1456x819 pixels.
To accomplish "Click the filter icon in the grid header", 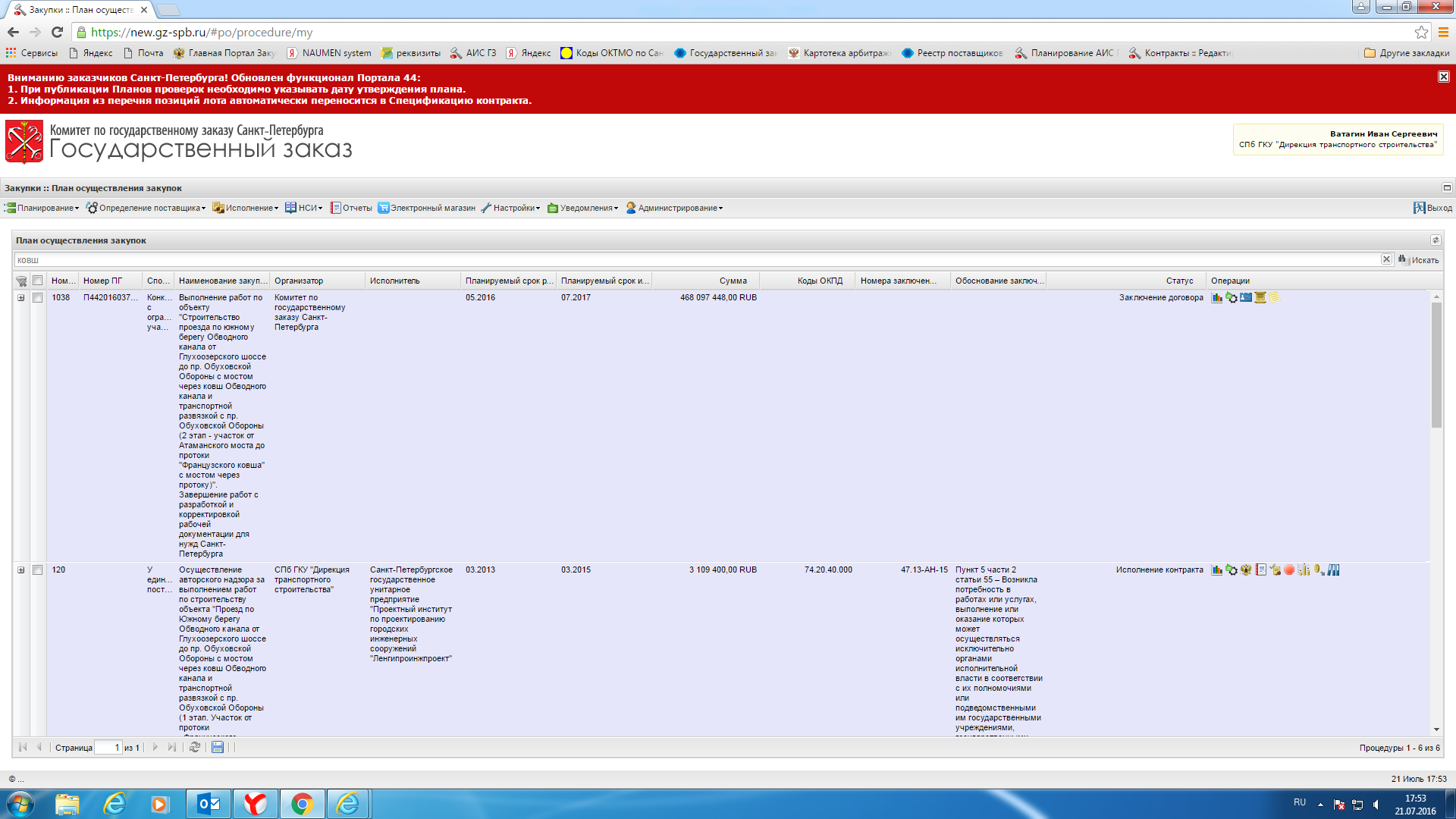I will tap(21, 281).
